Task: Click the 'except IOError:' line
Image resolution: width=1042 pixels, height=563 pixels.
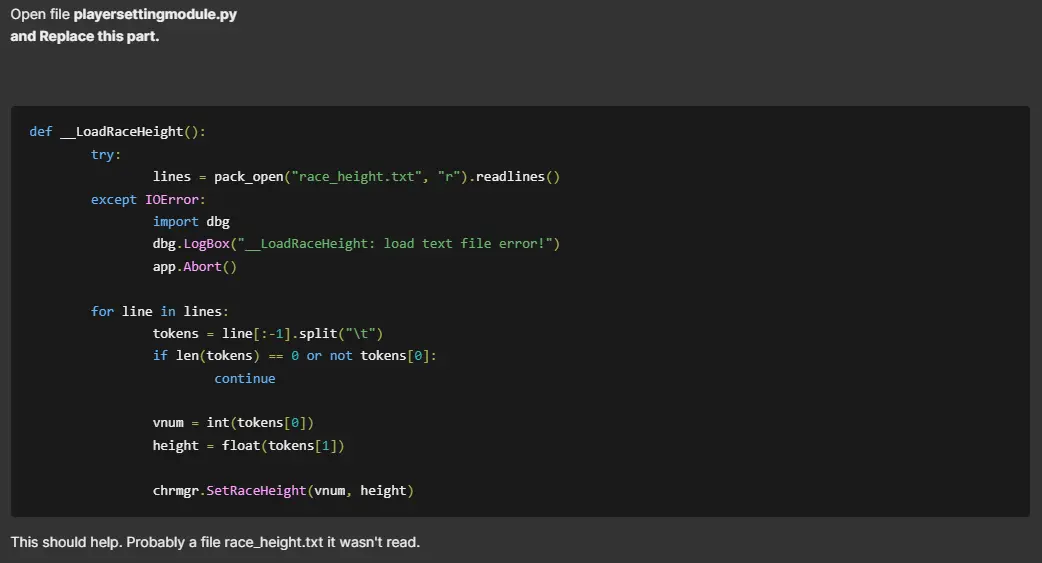Action: 148,199
